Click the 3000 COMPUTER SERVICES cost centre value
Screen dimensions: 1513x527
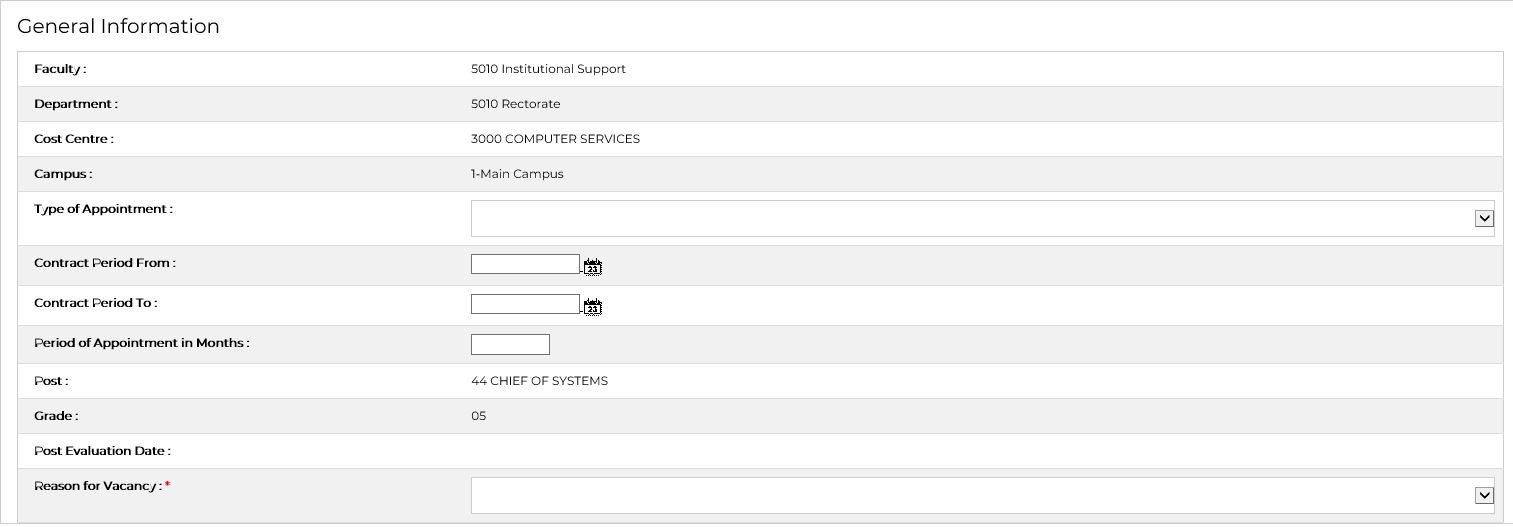555,139
